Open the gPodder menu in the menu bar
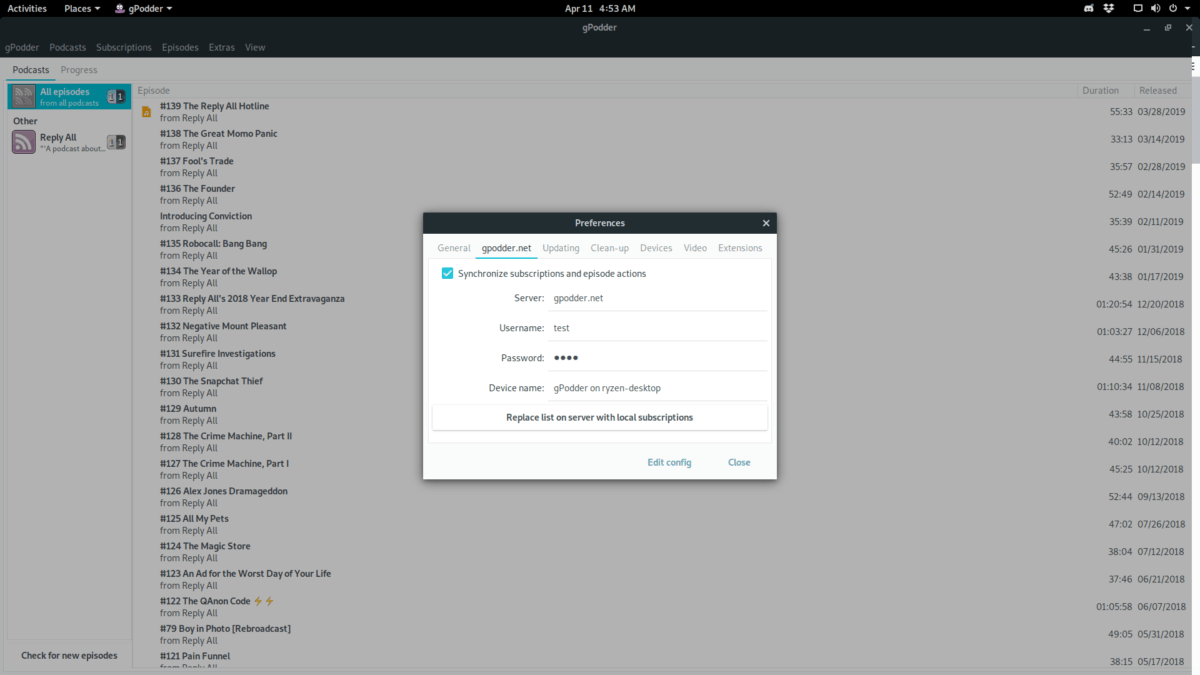This screenshot has width=1200, height=675. click(x=22, y=47)
